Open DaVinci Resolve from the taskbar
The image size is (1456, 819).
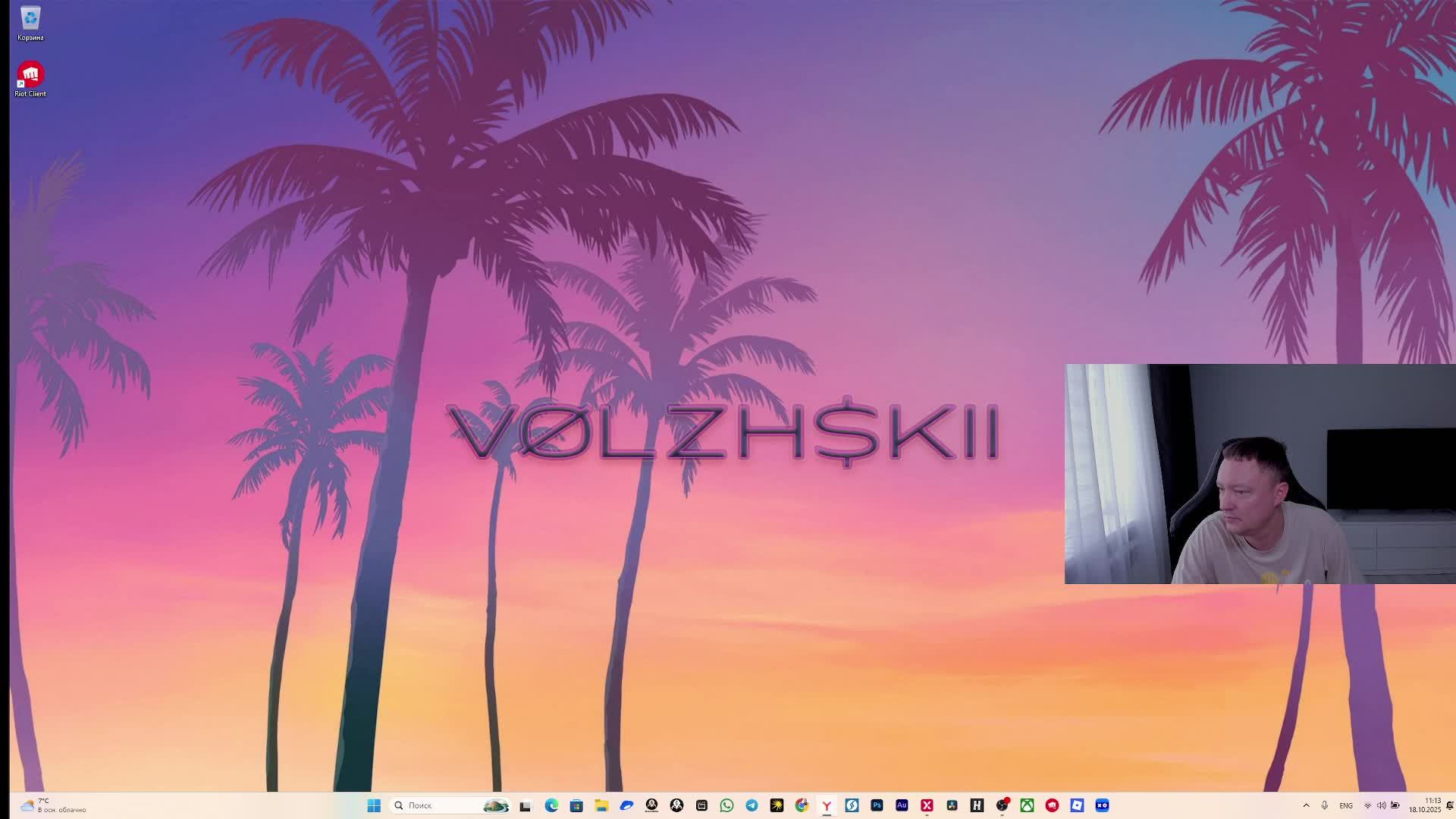952,805
